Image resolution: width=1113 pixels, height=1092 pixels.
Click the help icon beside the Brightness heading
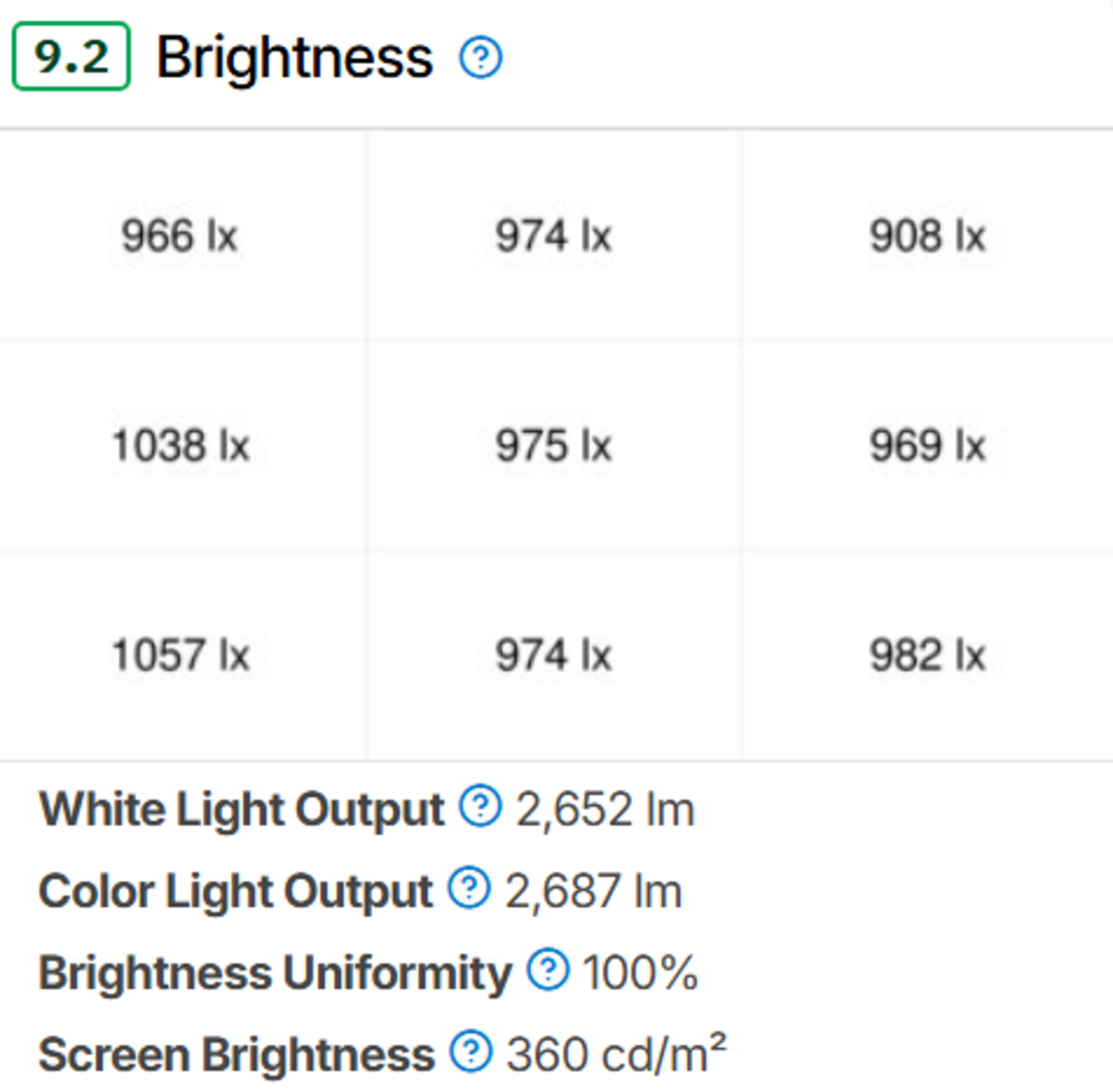[x=481, y=57]
